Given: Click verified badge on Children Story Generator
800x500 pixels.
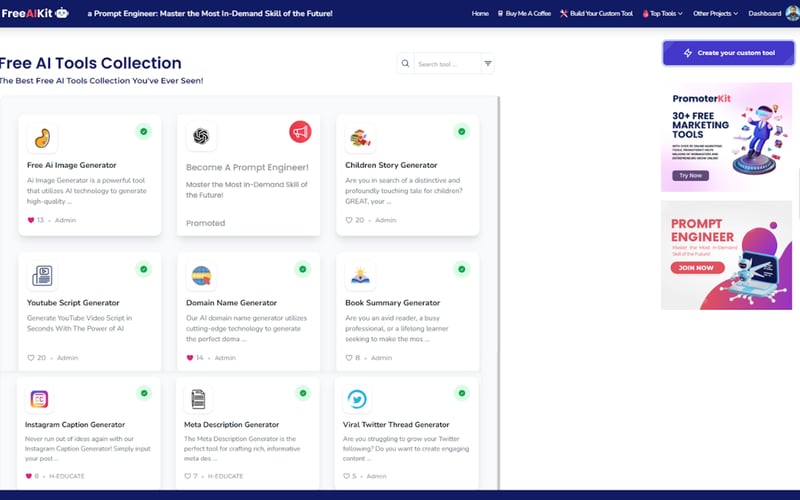Looking at the screenshot, I should tap(462, 132).
